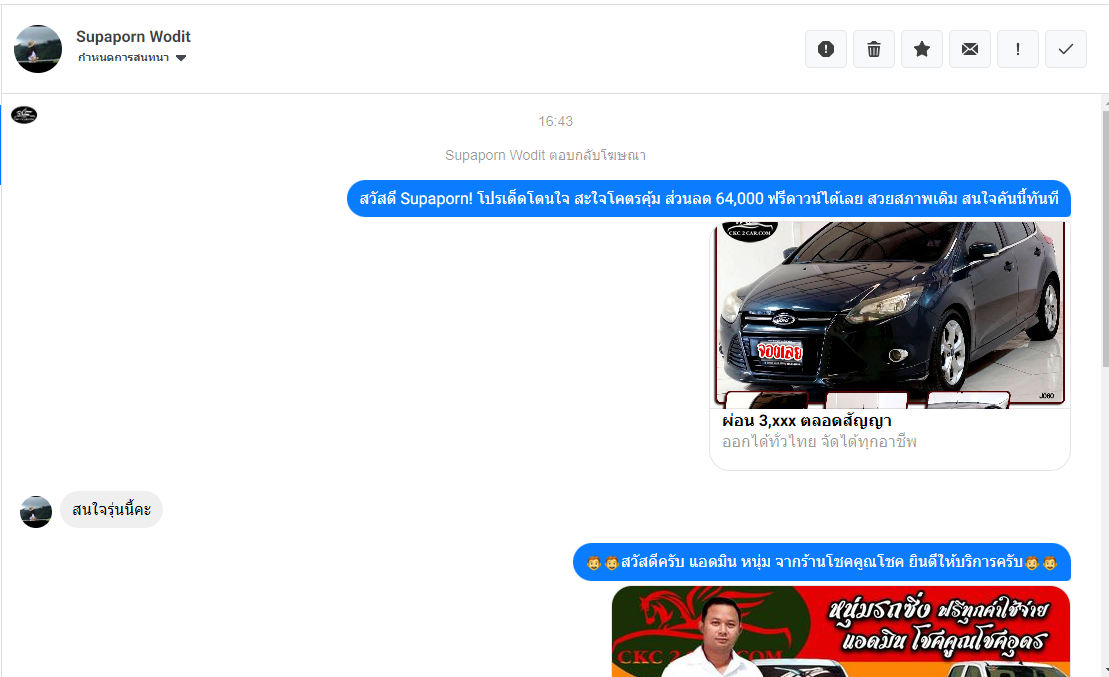Click the small CKC page logo avatar
The height and width of the screenshot is (677, 1109).
click(24, 115)
